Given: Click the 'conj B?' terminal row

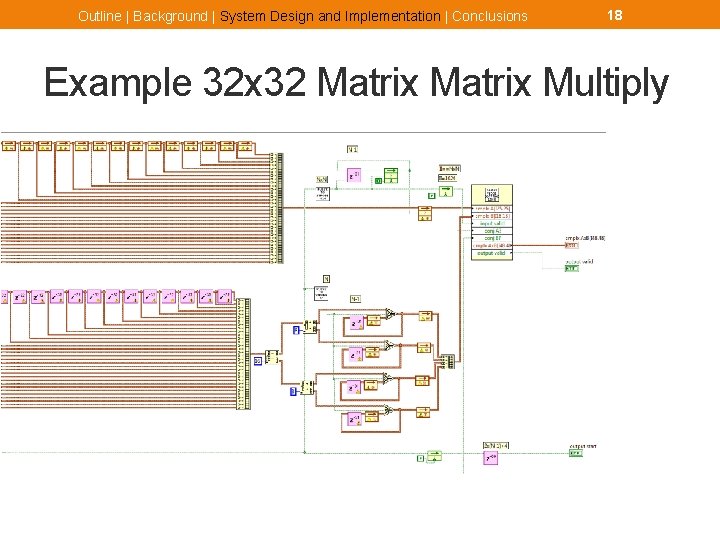Looking at the screenshot, I should coord(492,238).
